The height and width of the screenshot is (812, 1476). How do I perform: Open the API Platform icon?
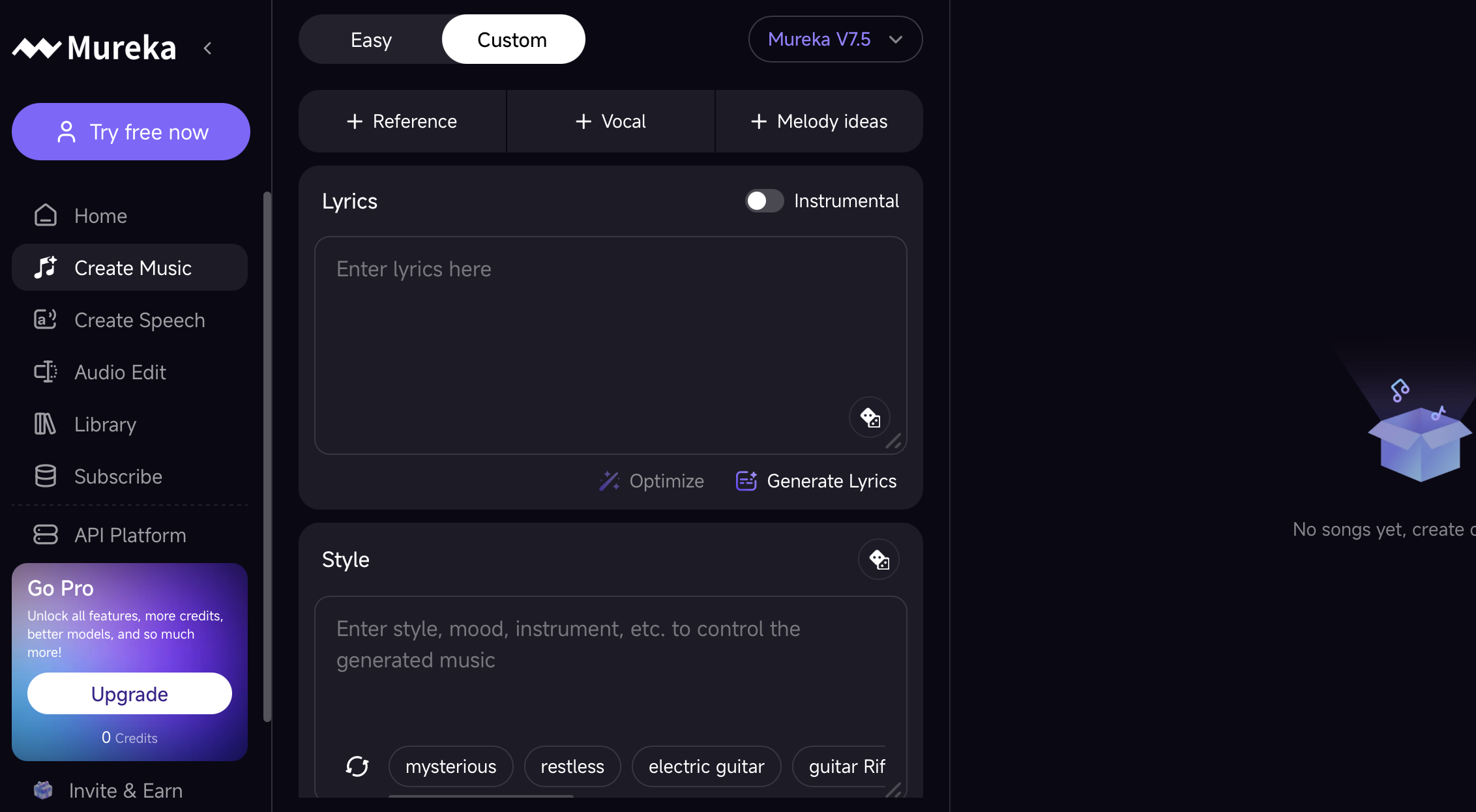coord(45,535)
